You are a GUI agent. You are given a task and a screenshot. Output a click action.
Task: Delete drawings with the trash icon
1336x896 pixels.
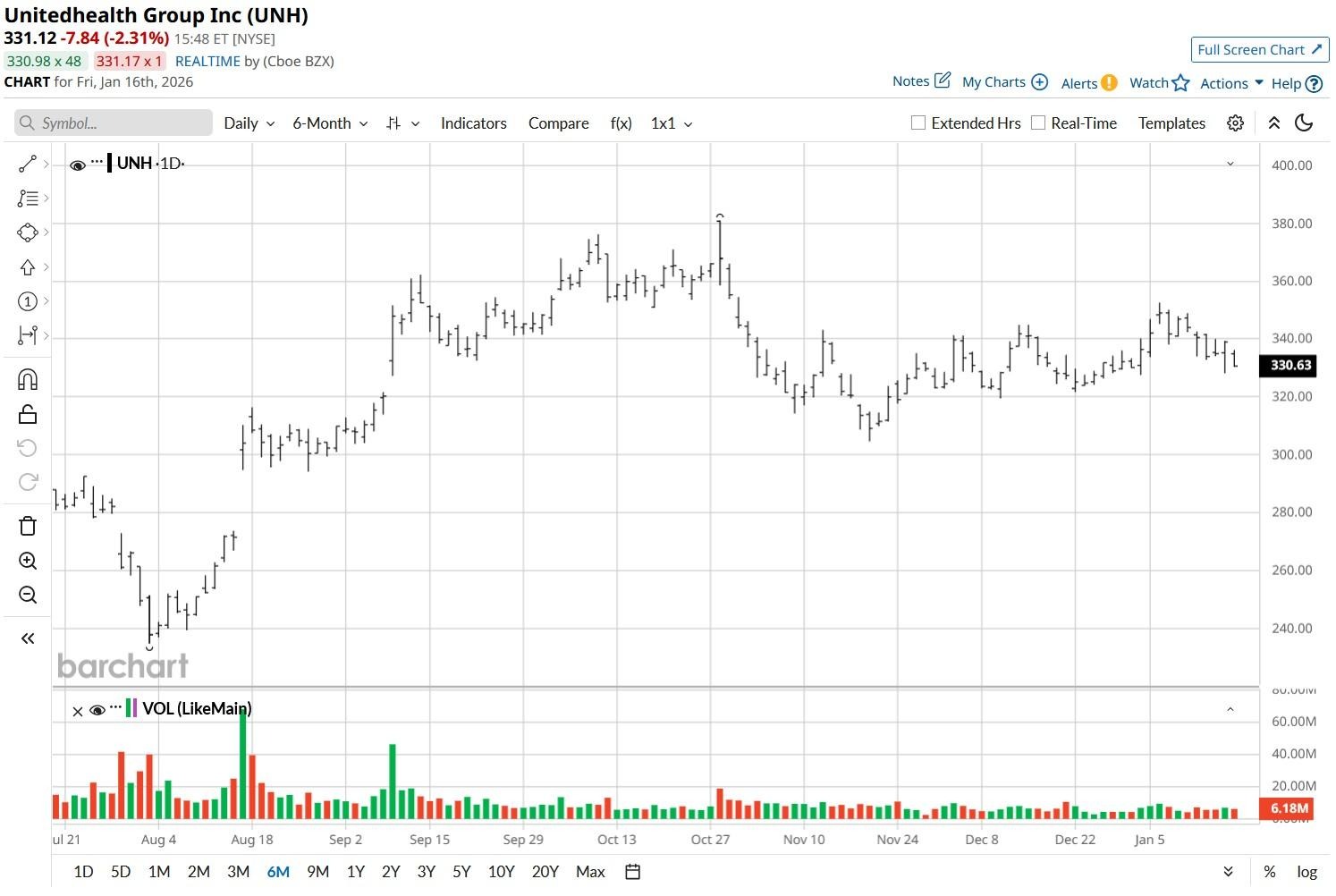click(x=28, y=526)
